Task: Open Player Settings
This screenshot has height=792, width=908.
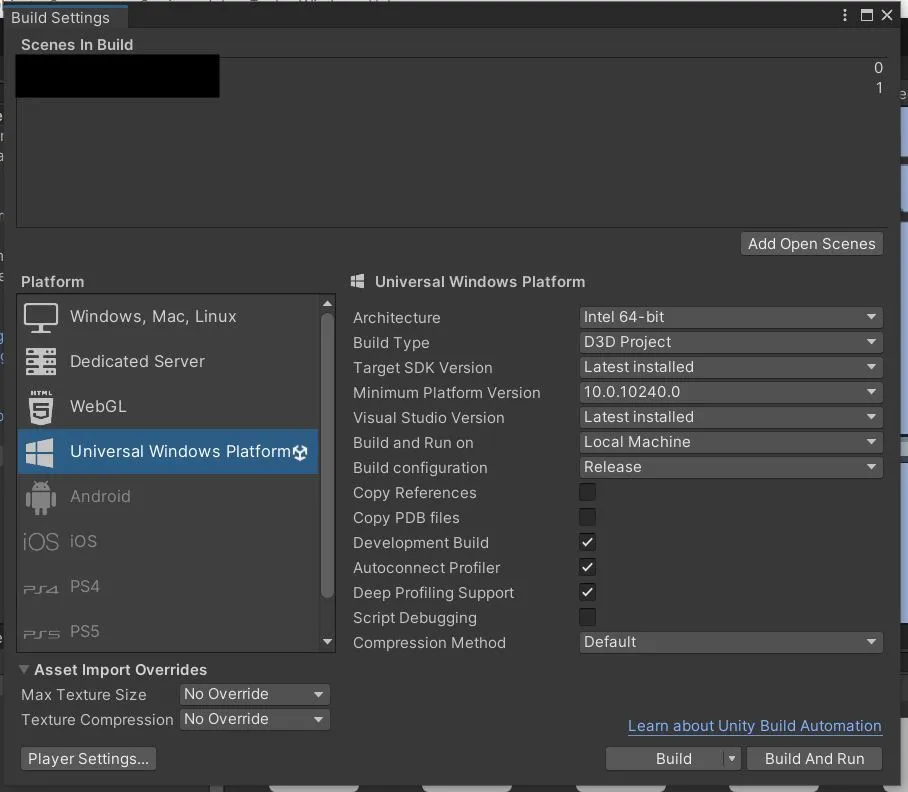Action: pos(88,758)
